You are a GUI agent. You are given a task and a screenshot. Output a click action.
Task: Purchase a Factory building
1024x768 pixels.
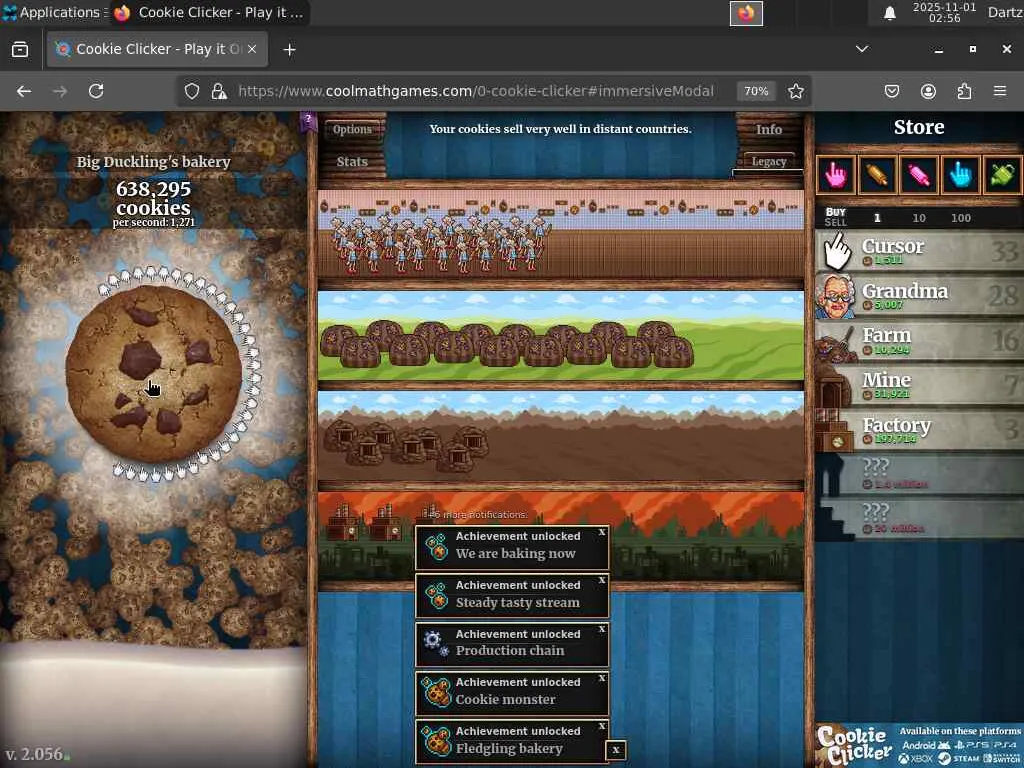tap(919, 429)
